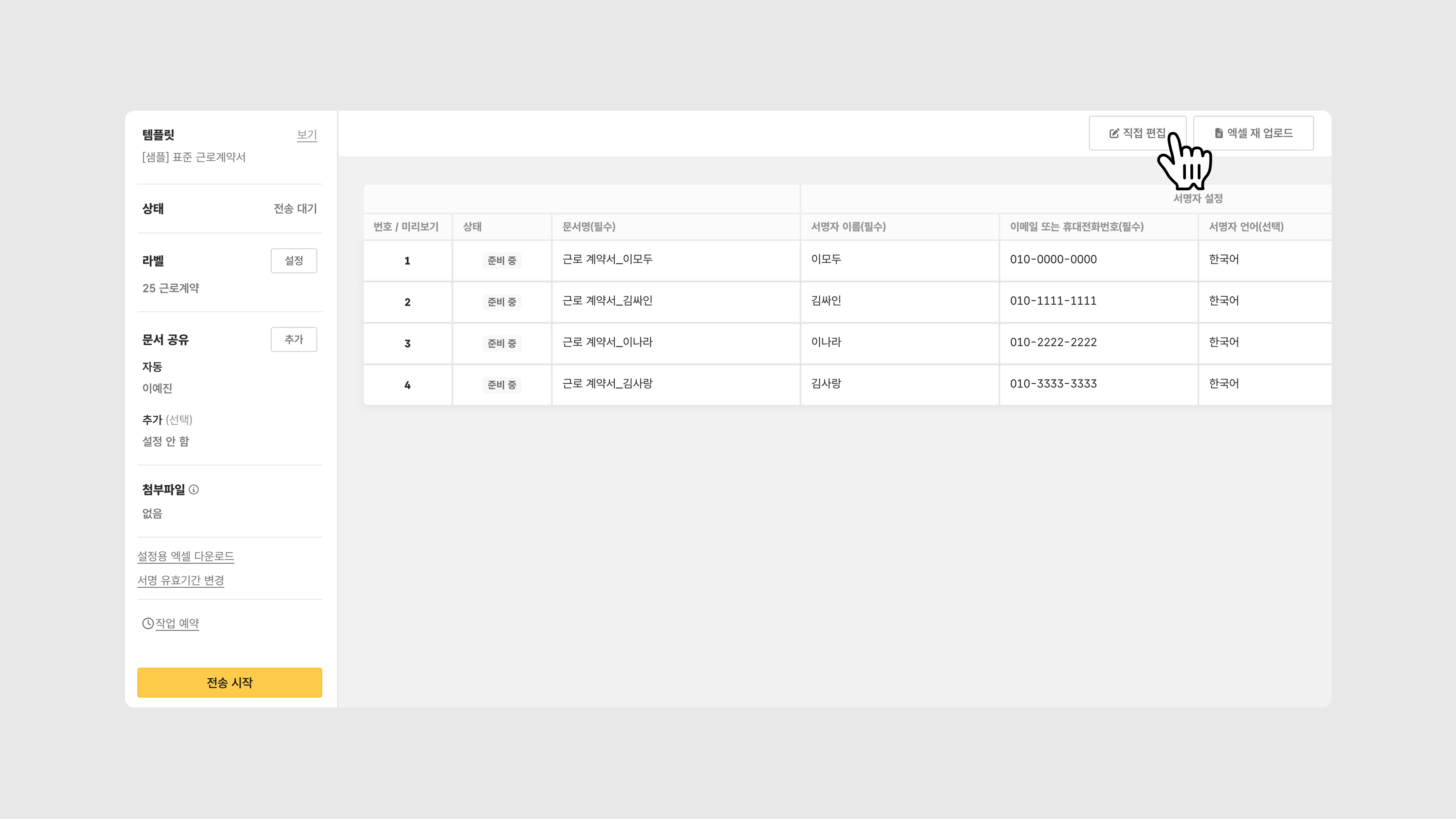Click phone number 010-3333-3333 cell
1456x819 pixels.
(x=1053, y=384)
